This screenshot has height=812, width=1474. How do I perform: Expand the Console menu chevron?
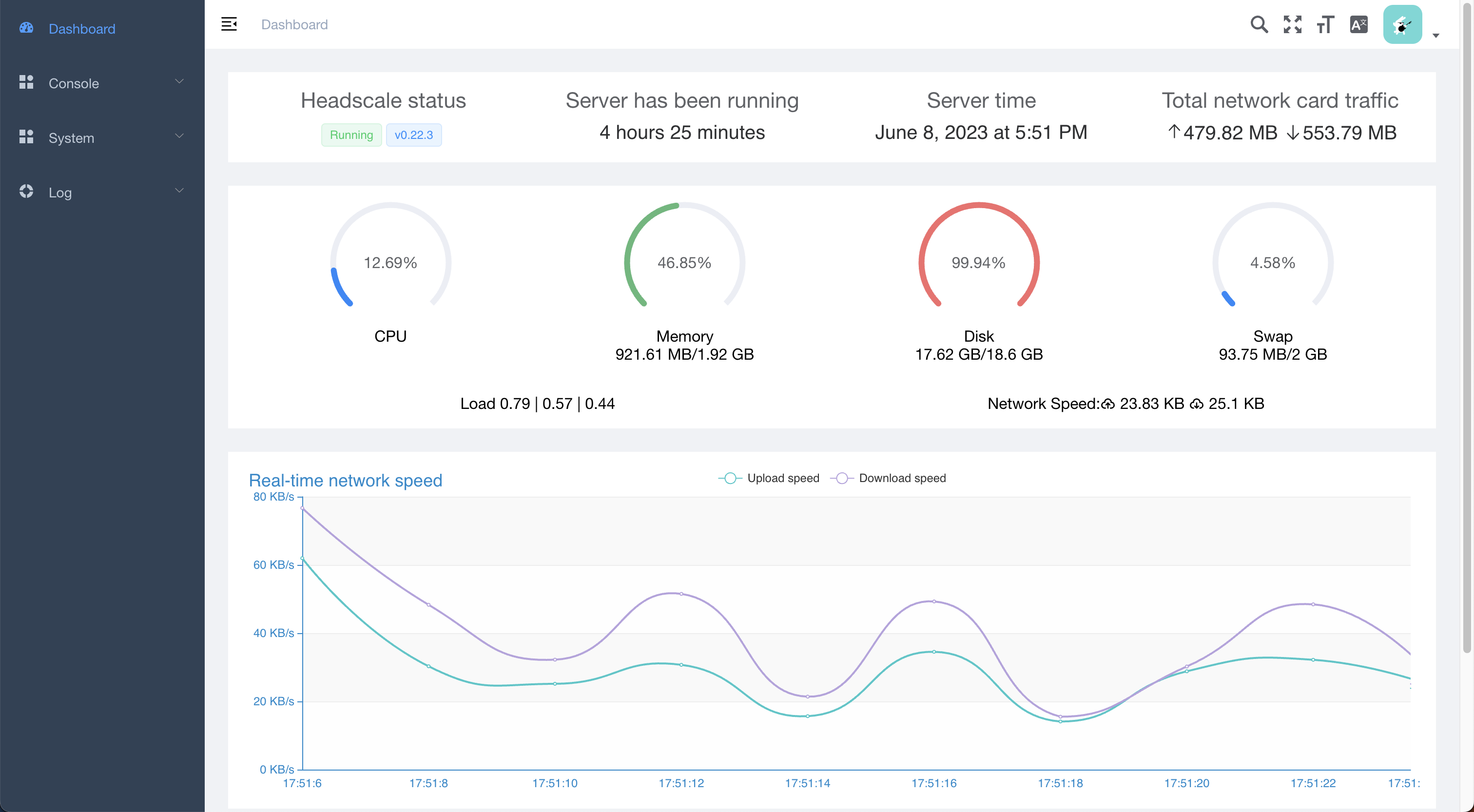[179, 81]
